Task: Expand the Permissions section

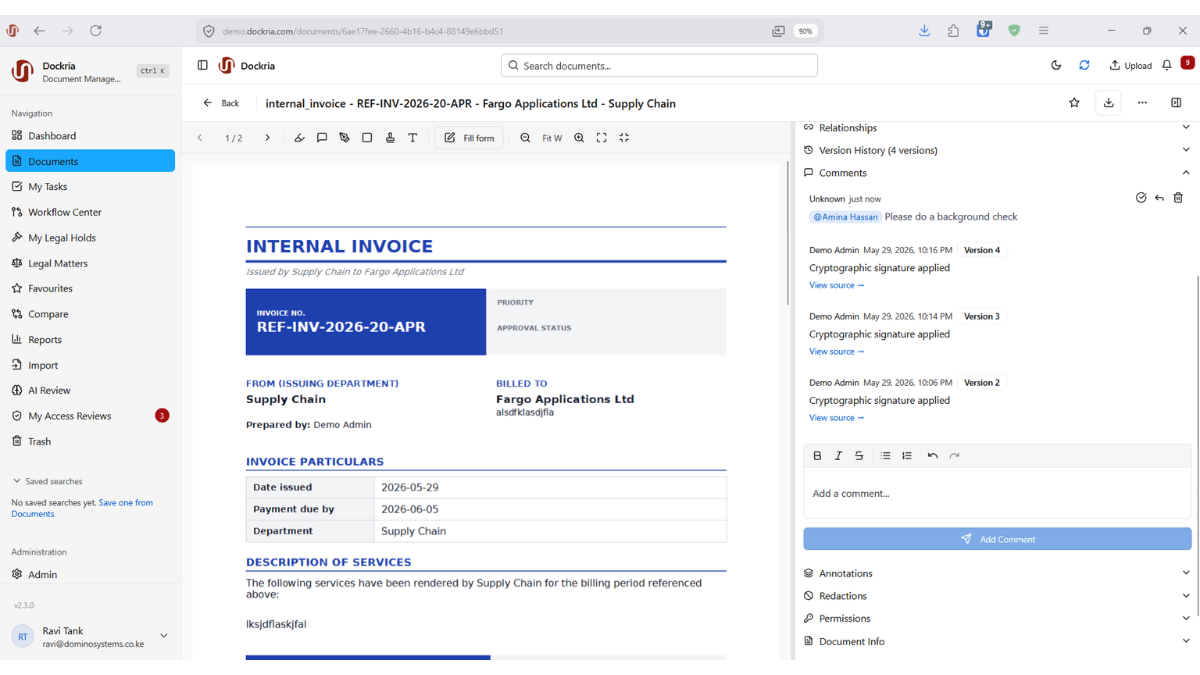Action: coord(997,618)
